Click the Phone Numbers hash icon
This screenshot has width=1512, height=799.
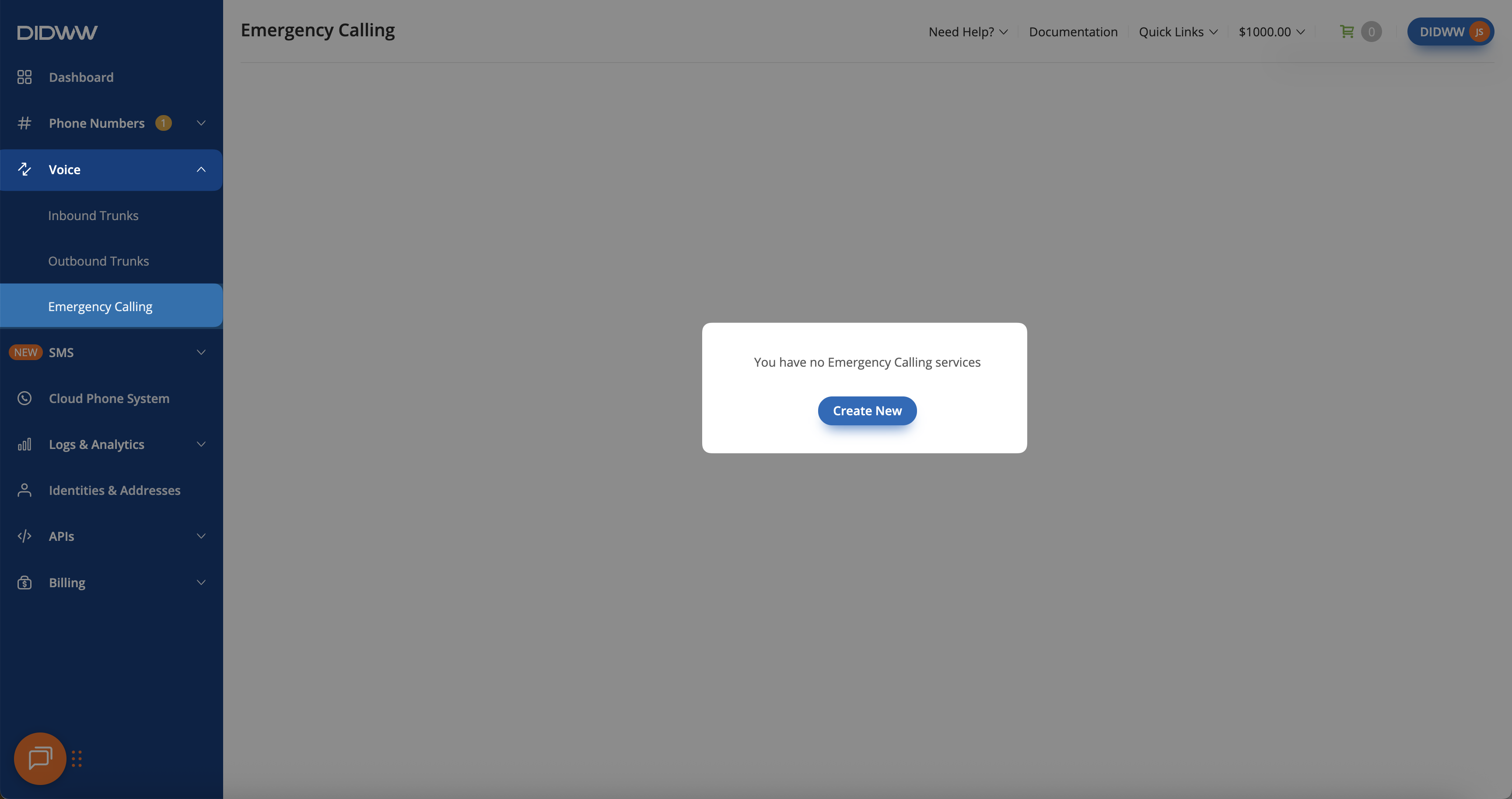[24, 123]
